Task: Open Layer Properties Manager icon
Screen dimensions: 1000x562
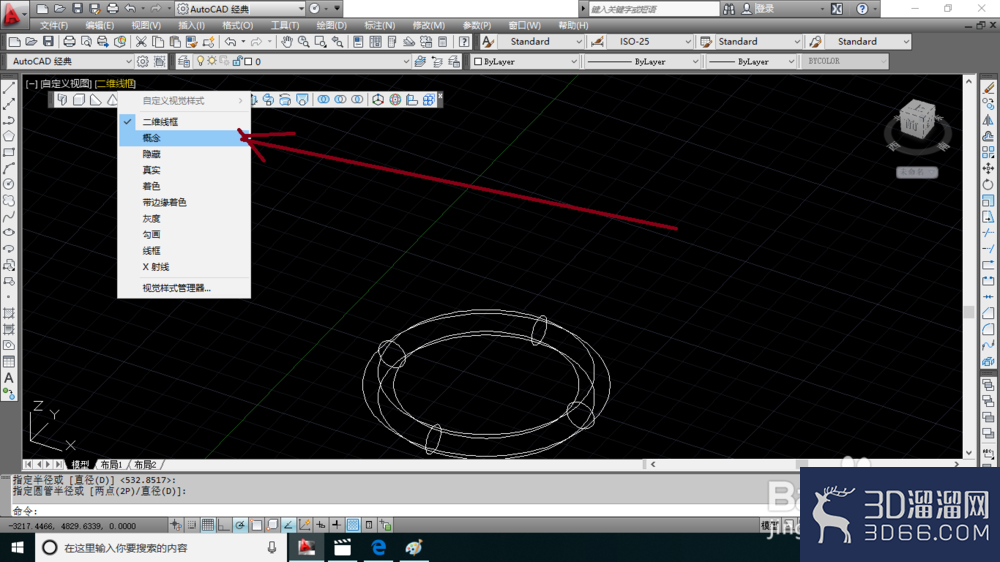Action: [184, 61]
